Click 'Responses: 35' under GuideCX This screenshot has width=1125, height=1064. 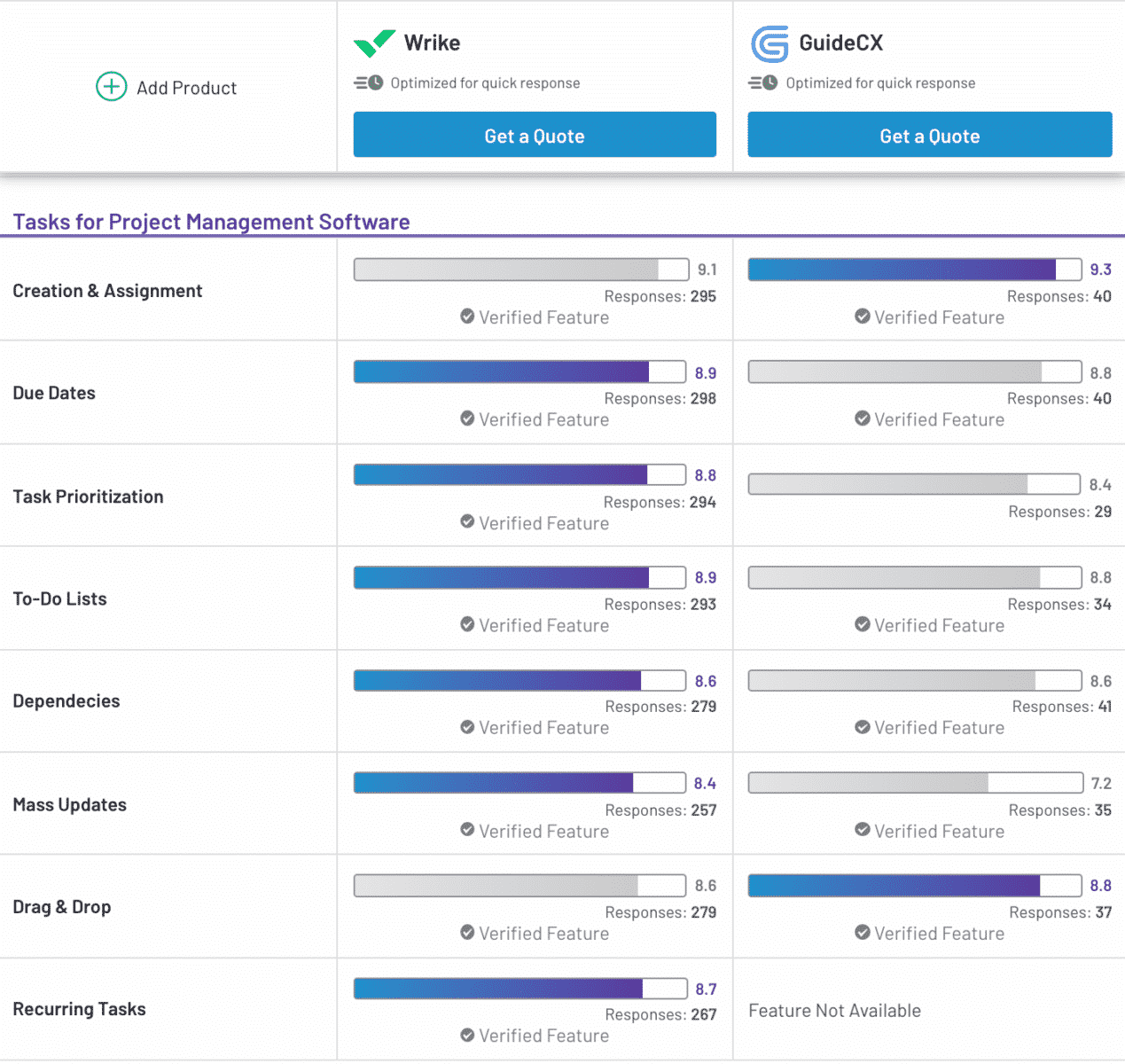point(1060,810)
